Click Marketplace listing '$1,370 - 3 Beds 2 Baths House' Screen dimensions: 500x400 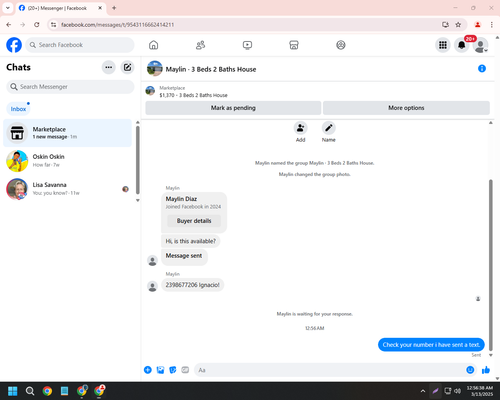193,95
